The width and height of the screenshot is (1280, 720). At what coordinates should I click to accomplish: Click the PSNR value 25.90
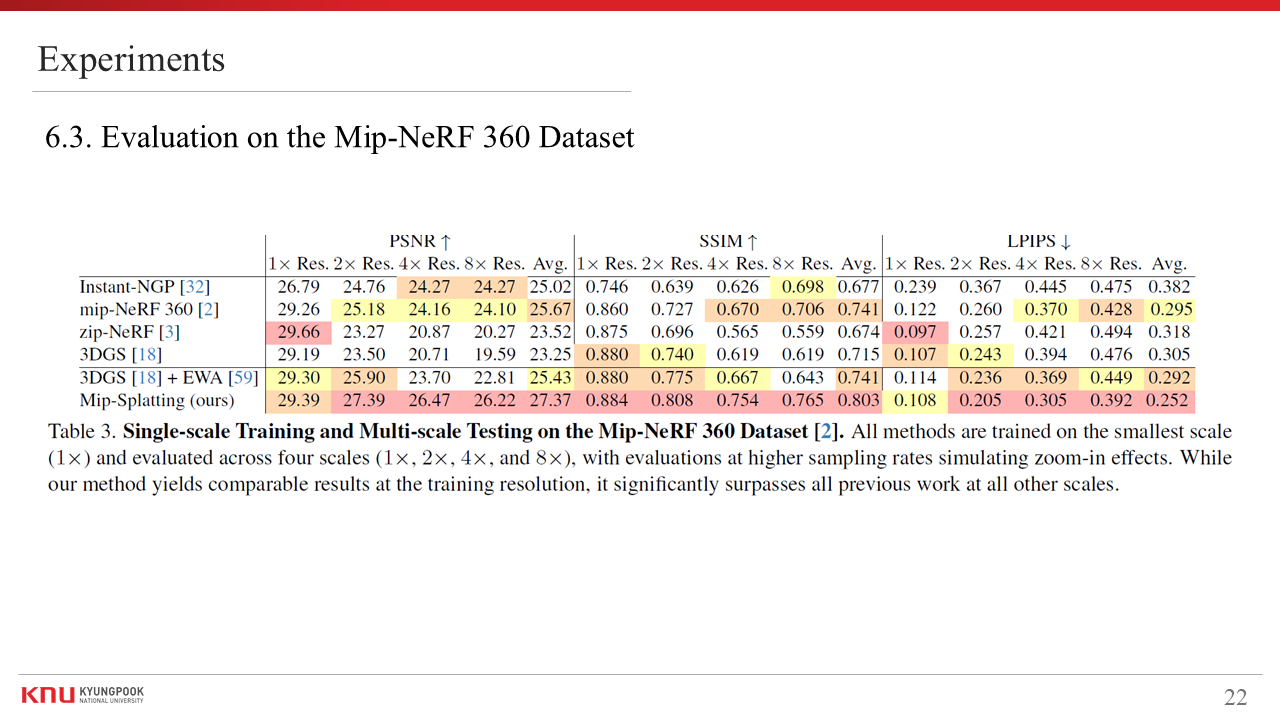pos(363,377)
